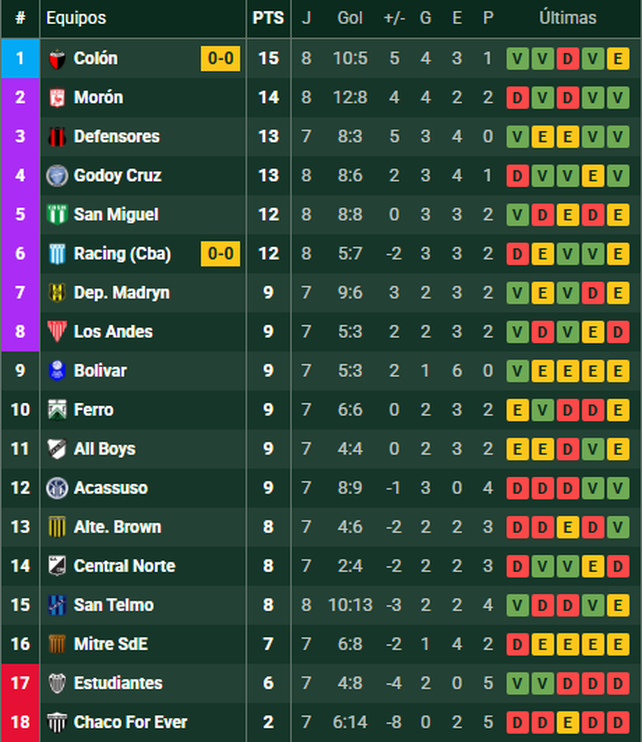The width and height of the screenshot is (642, 742).
Task: Click the Godoy Cruz crest icon
Action: [x=57, y=176]
